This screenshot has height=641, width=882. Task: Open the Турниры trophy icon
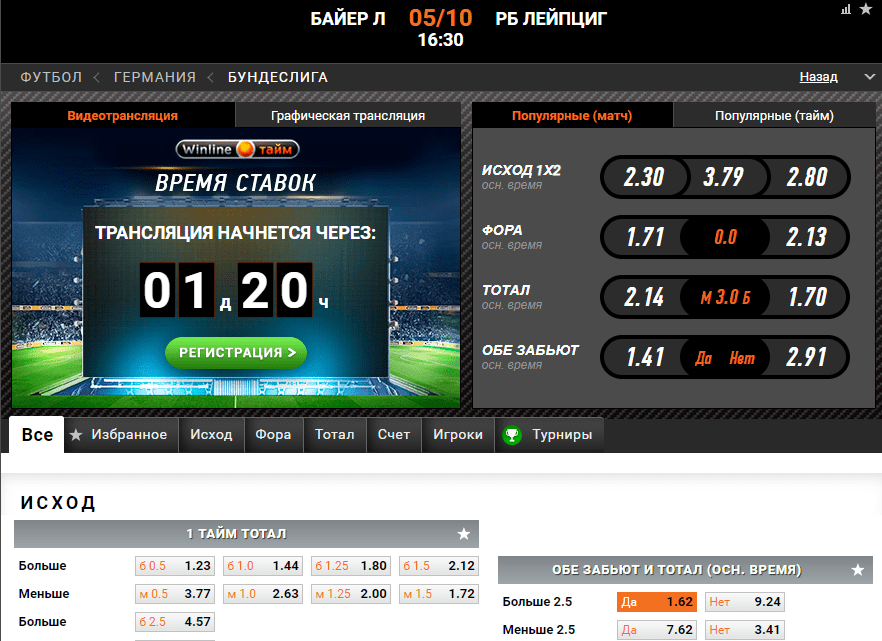tap(512, 435)
